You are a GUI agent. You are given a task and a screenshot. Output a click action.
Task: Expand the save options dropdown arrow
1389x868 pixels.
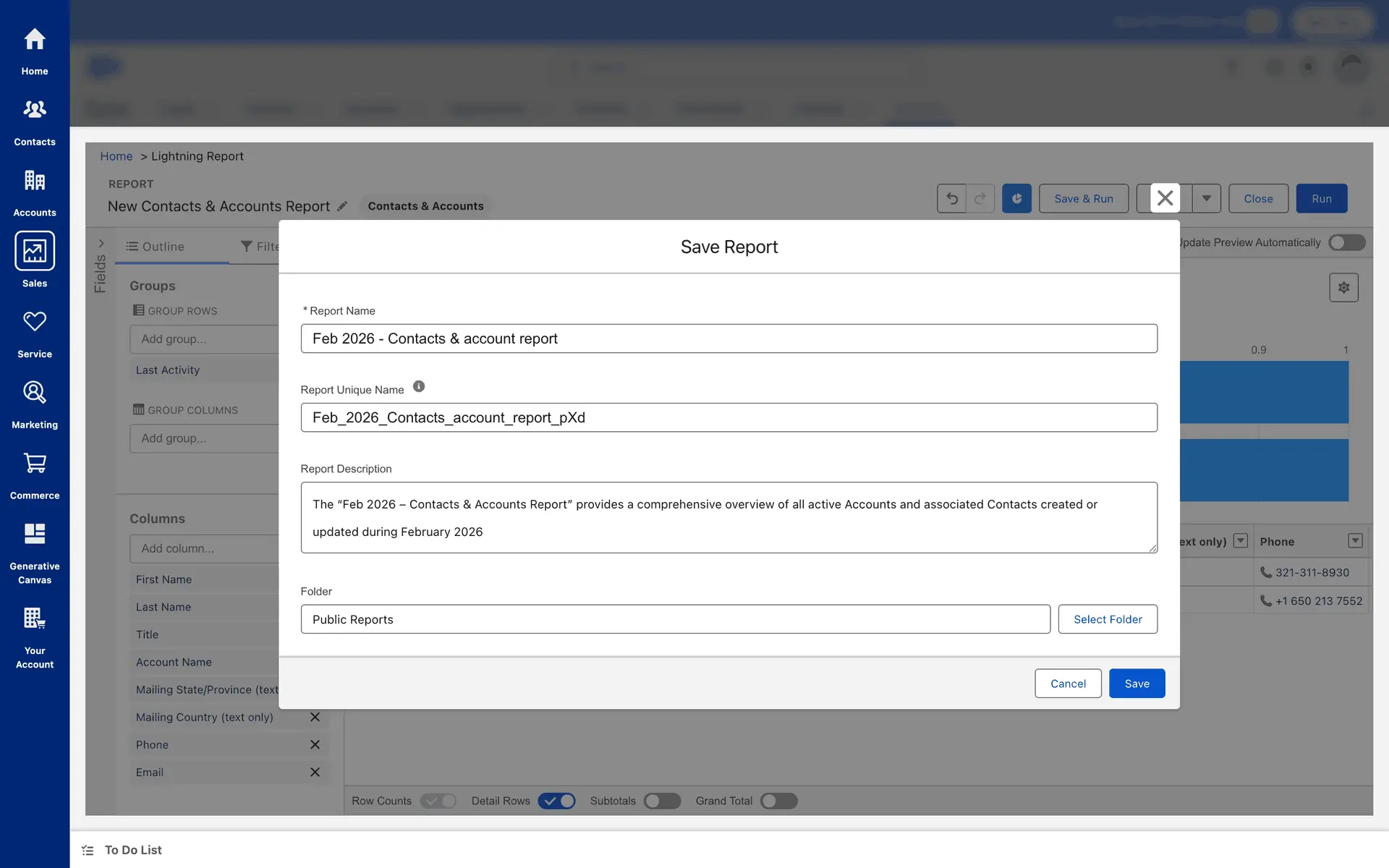(1206, 198)
